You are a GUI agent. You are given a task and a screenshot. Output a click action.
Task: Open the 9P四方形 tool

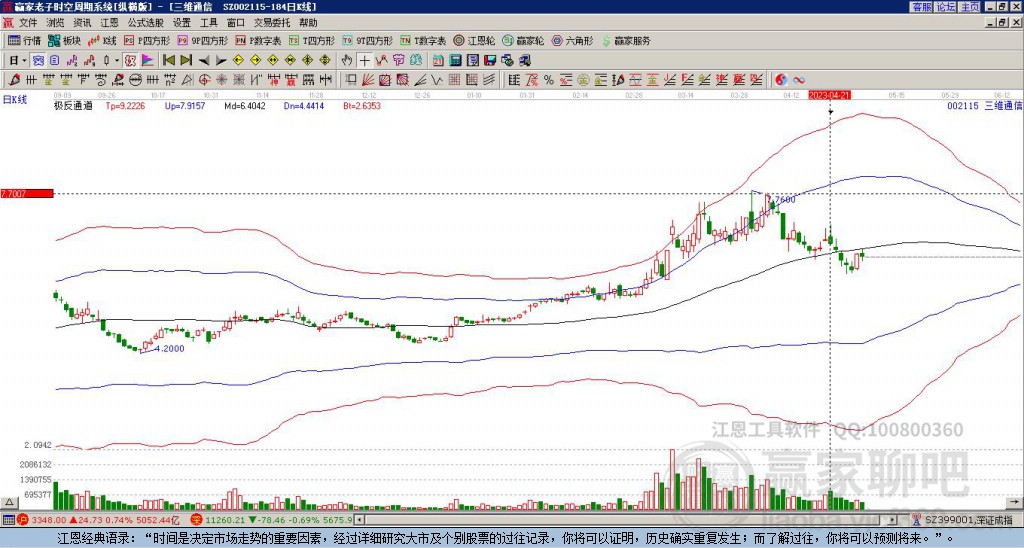[x=202, y=40]
